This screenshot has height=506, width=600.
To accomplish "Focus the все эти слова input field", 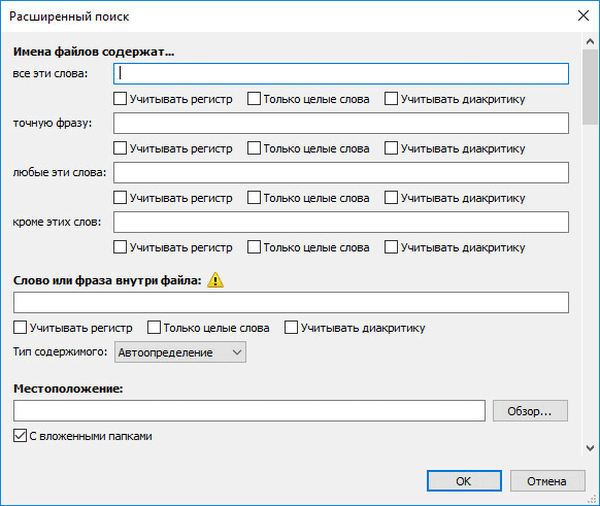I will tap(341, 73).
